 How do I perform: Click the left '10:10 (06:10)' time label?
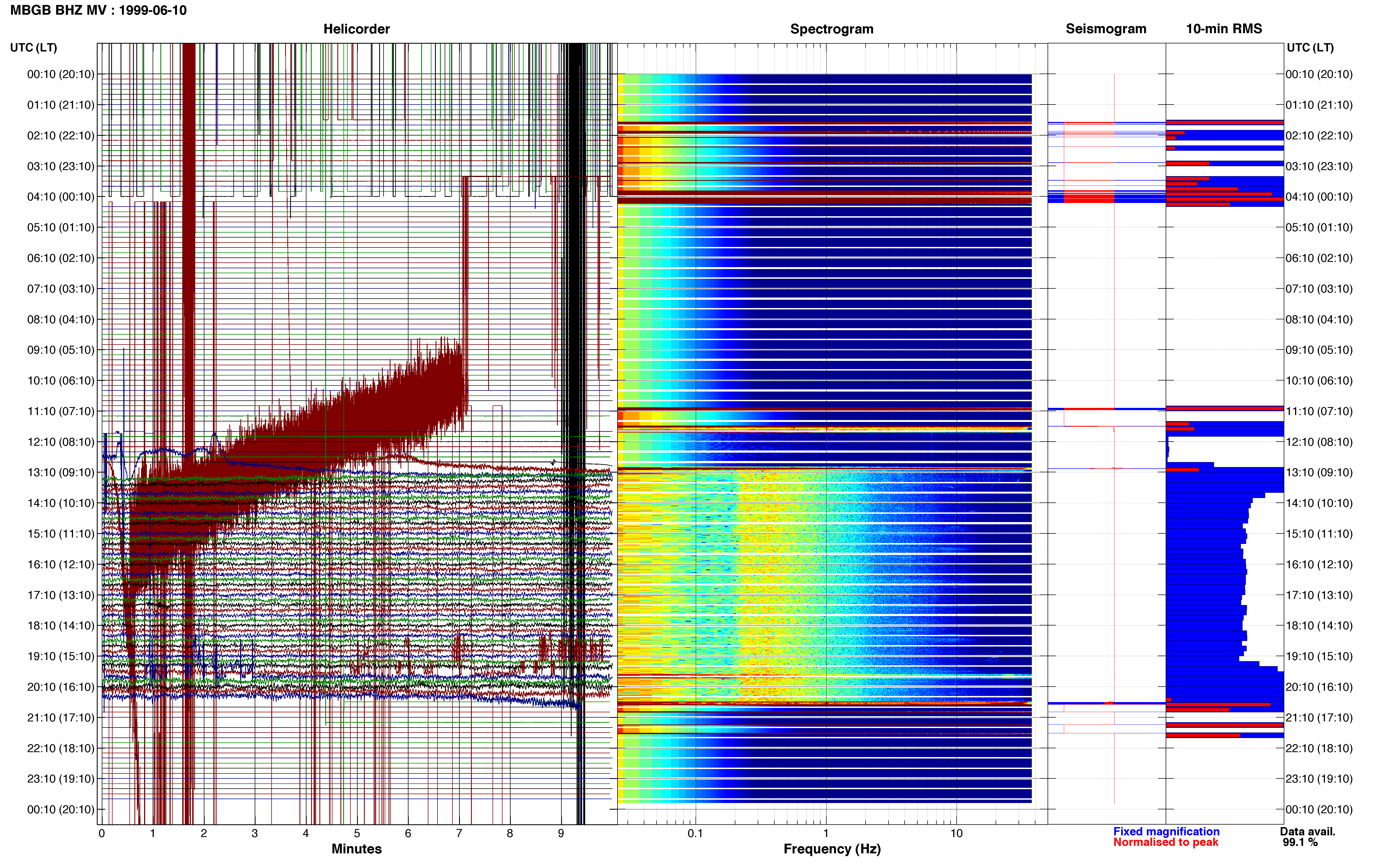click(x=61, y=380)
